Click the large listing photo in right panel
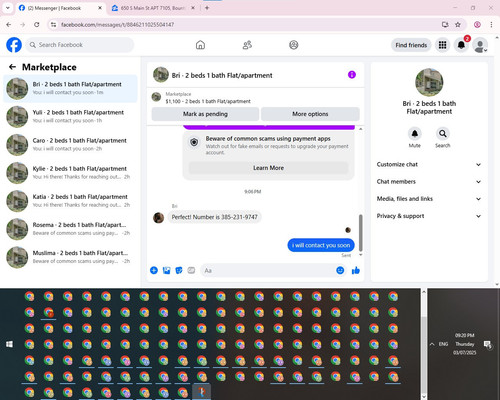The height and width of the screenshot is (400, 500). [429, 82]
